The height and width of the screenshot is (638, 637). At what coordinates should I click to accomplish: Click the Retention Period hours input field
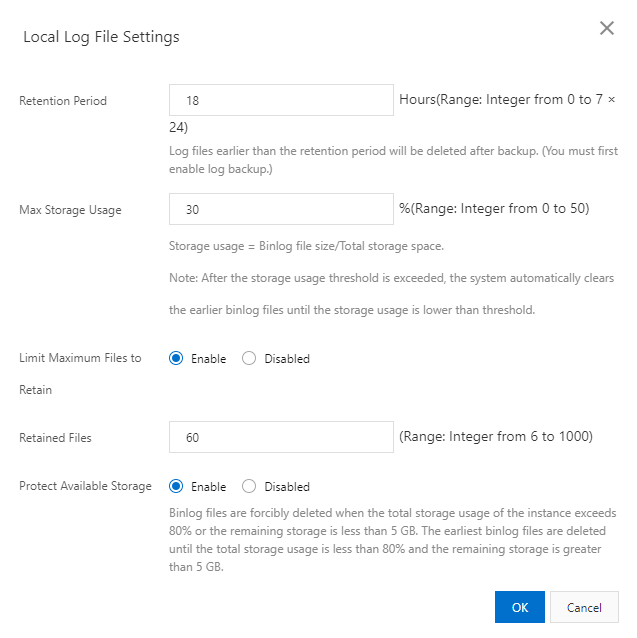click(x=281, y=100)
